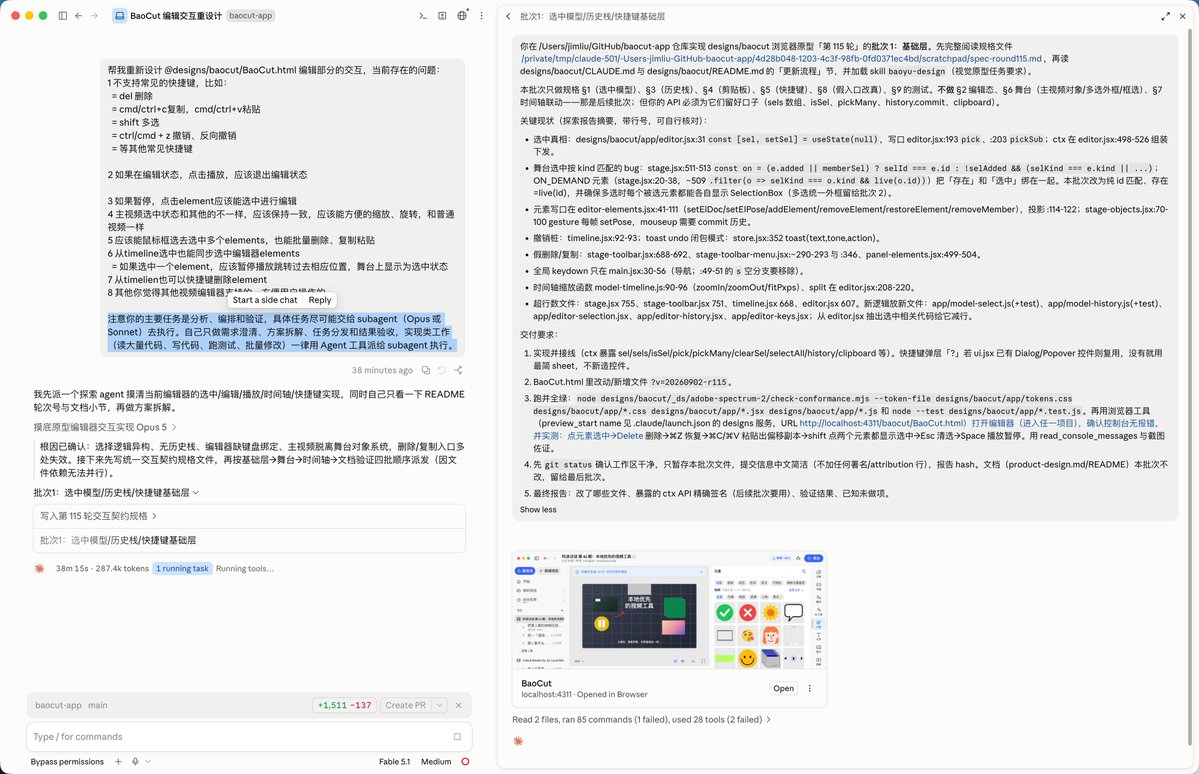Open the localhost:4311/baocut/BaoCut.html link
Image resolution: width=1199 pixels, height=774 pixels.
click(x=882, y=423)
